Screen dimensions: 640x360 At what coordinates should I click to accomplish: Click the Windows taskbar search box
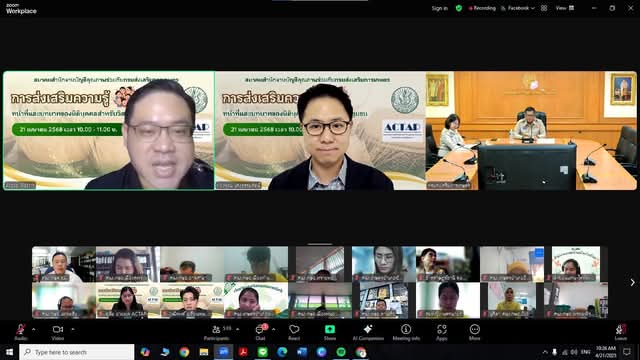(77, 352)
